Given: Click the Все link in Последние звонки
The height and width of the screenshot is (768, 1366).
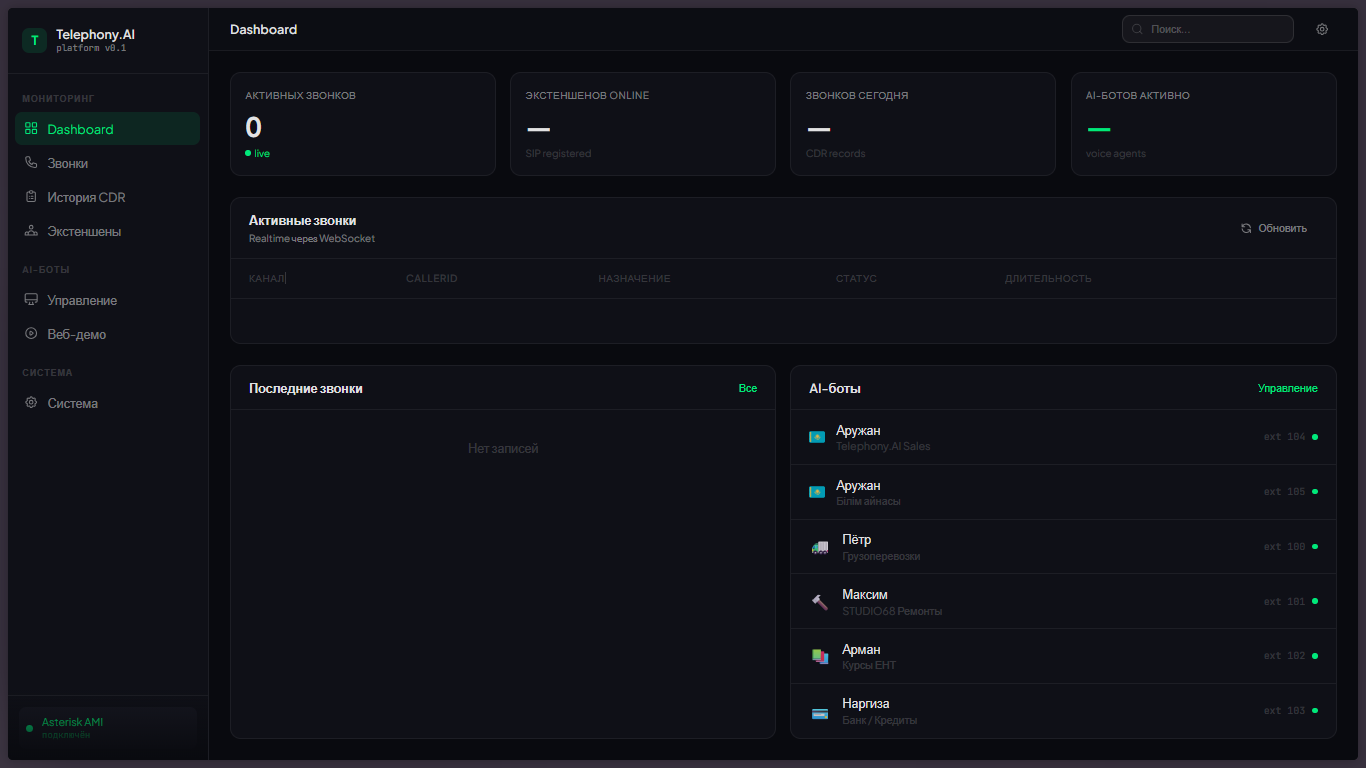Looking at the screenshot, I should point(748,388).
